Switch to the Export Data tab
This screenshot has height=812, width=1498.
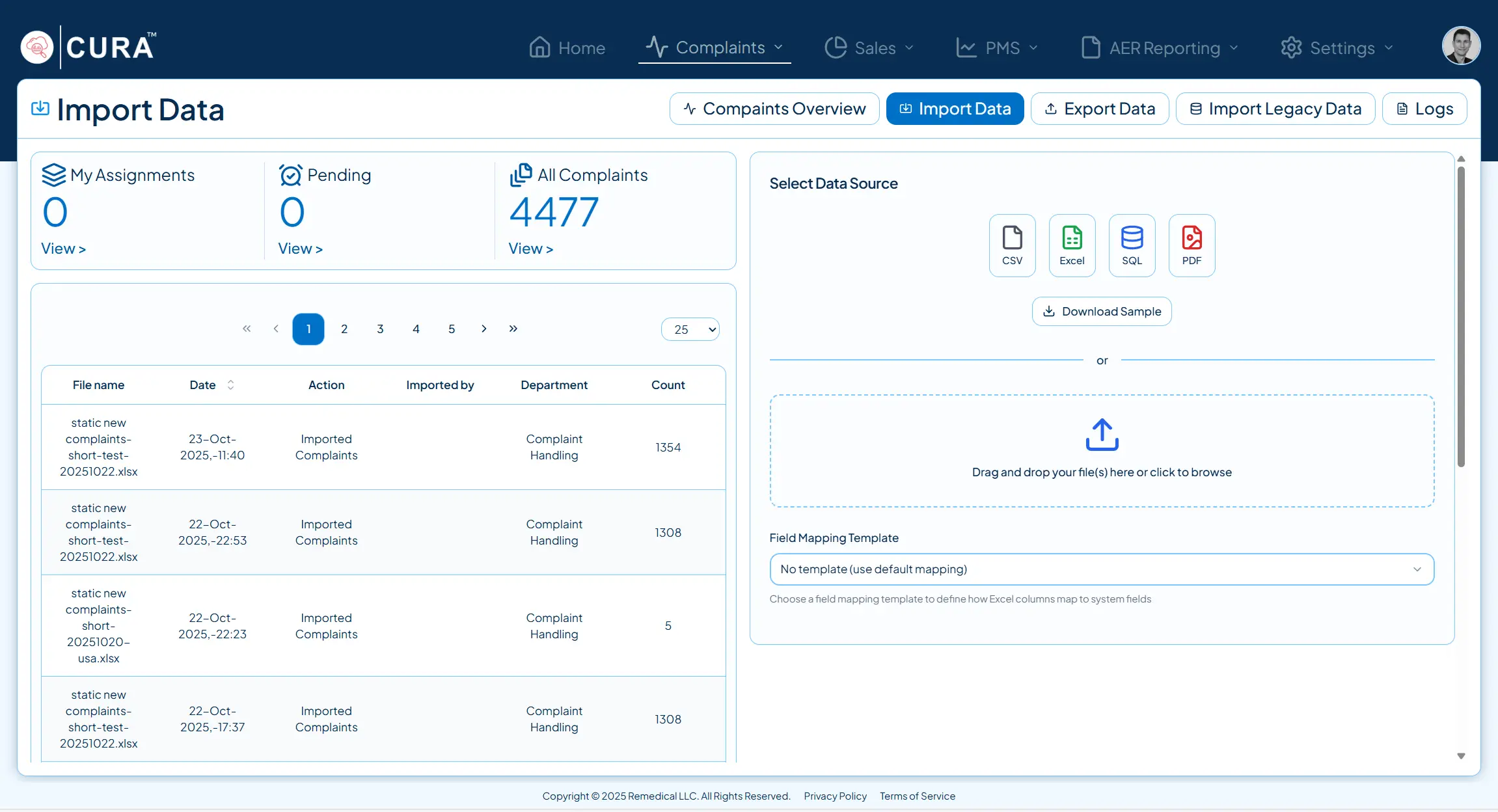pyautogui.click(x=1100, y=109)
